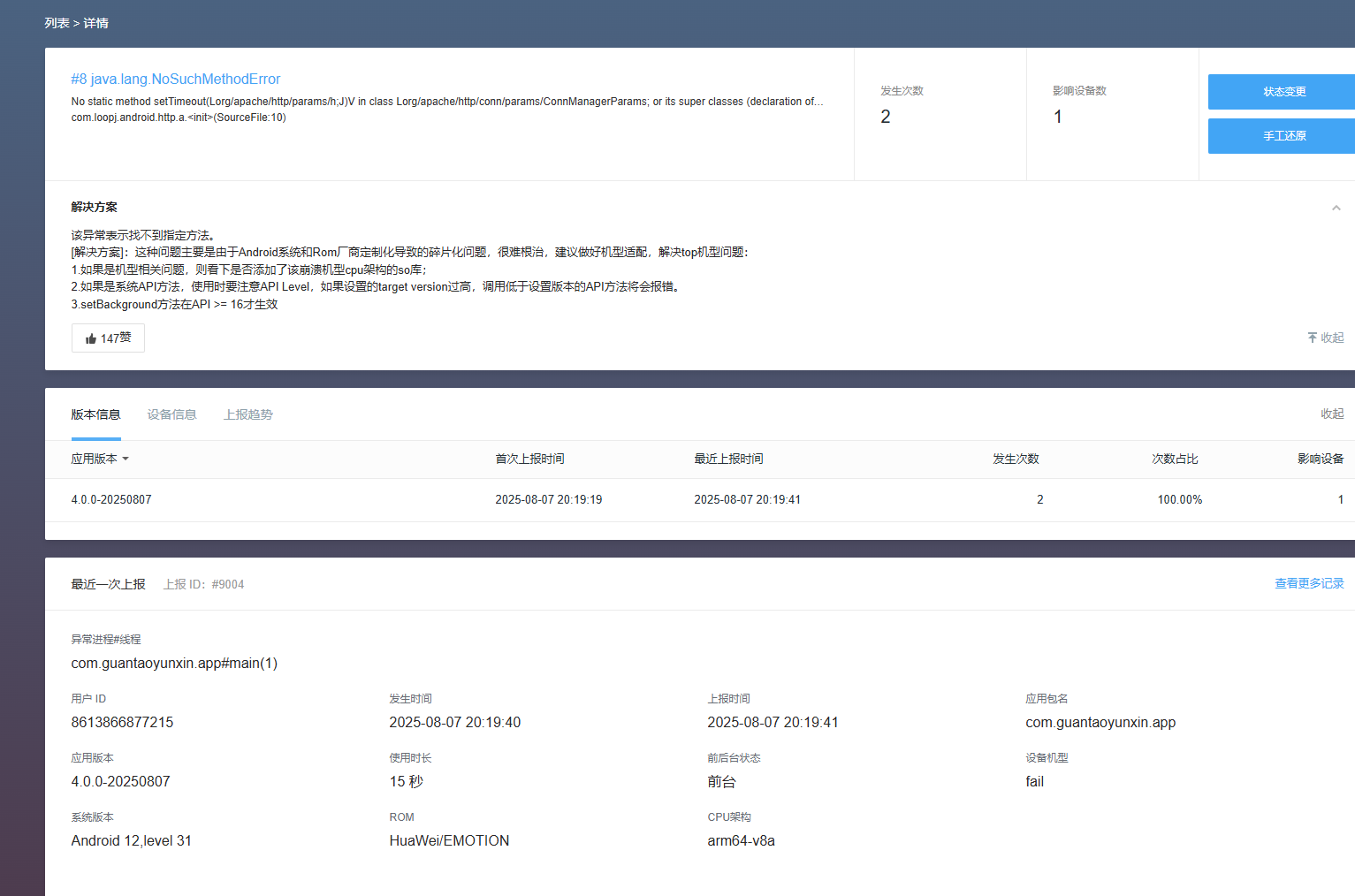Click the 首次上报时间 column header

[529, 459]
